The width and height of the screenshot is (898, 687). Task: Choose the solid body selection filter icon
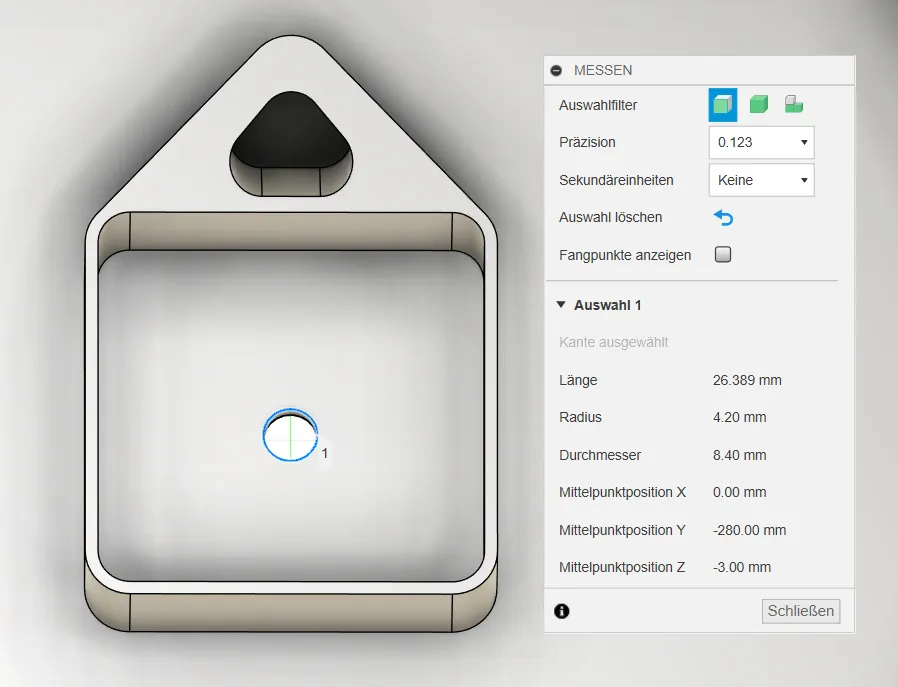759,105
